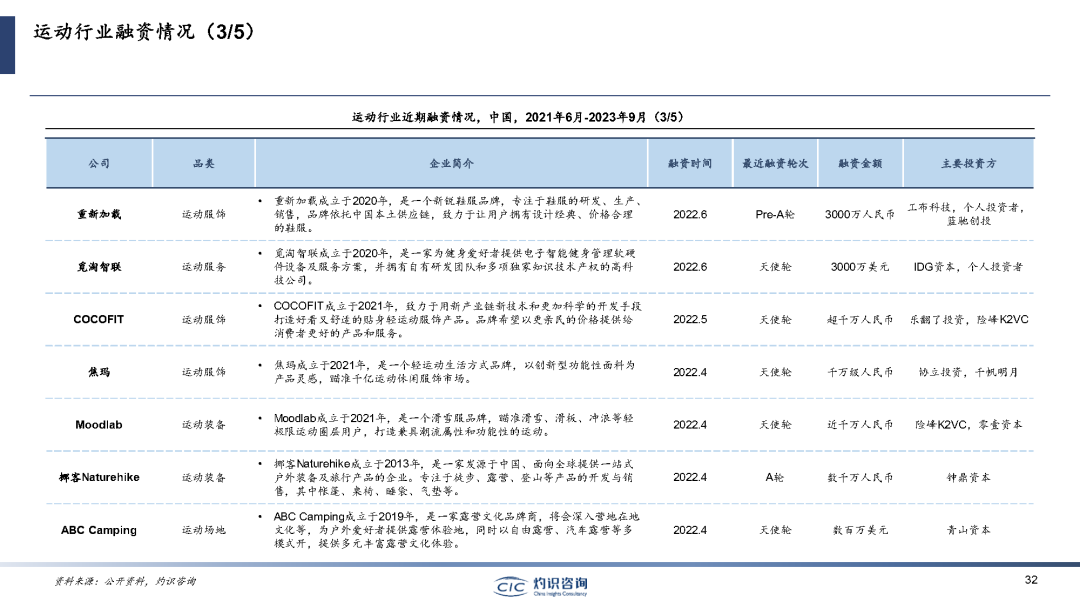Click the source note 资料来源
Screen dimensions: 1080x608
pos(125,581)
